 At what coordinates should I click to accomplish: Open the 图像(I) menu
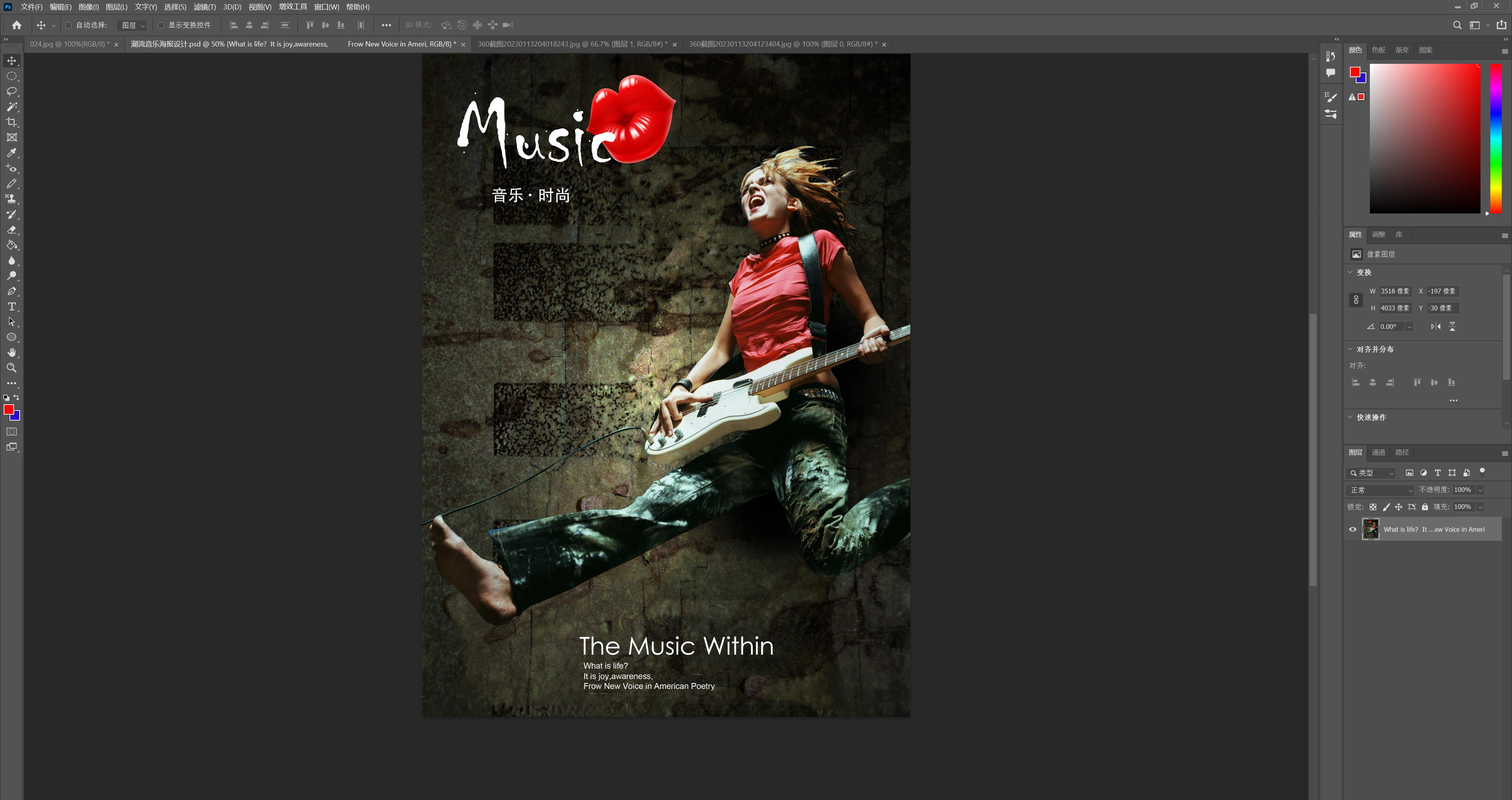pos(89,7)
